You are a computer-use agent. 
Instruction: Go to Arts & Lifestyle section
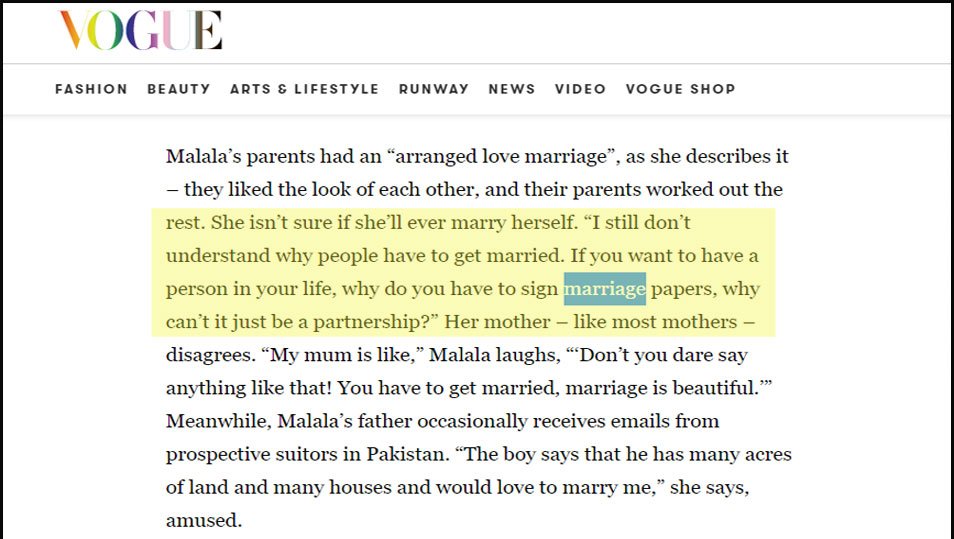[x=304, y=89]
